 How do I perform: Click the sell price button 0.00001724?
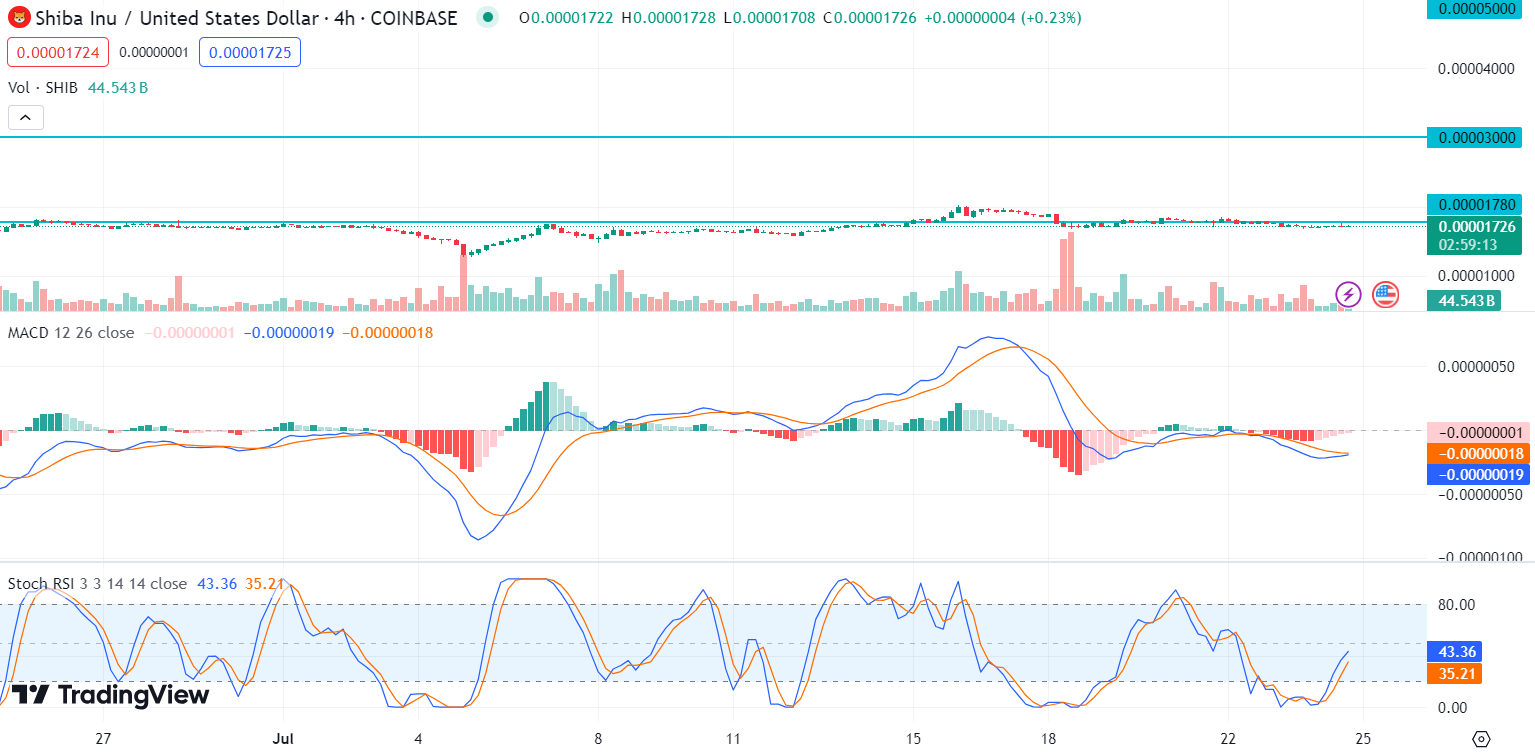56,52
